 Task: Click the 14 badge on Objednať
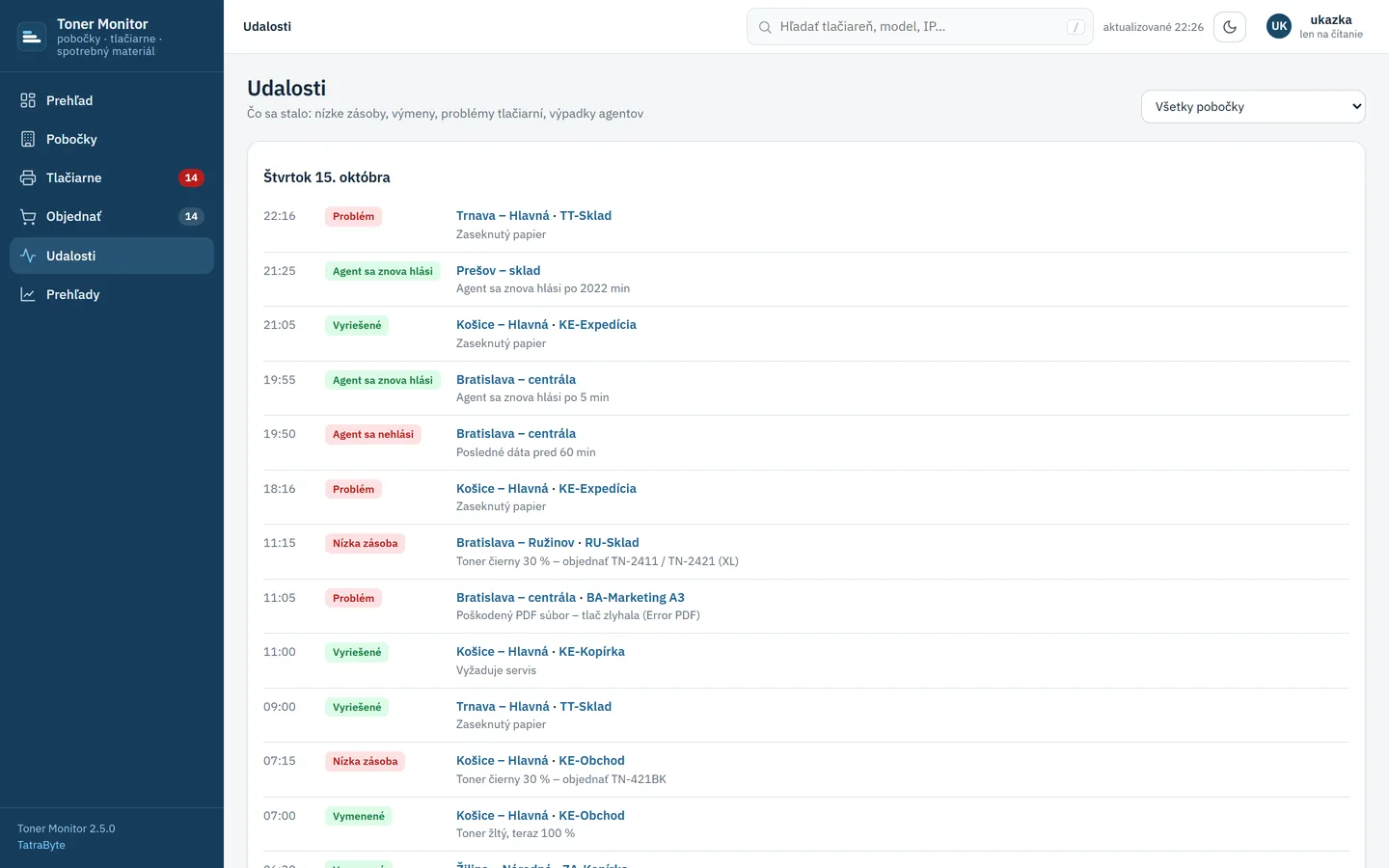pos(191,217)
